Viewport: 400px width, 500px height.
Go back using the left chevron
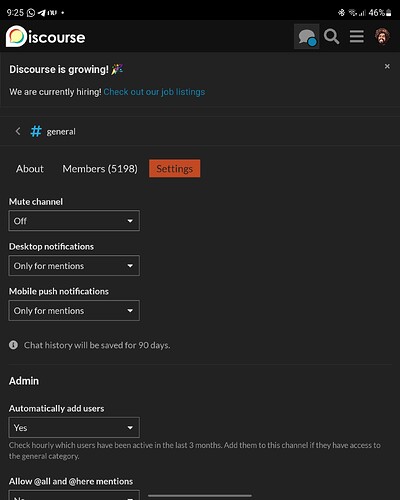(18, 131)
